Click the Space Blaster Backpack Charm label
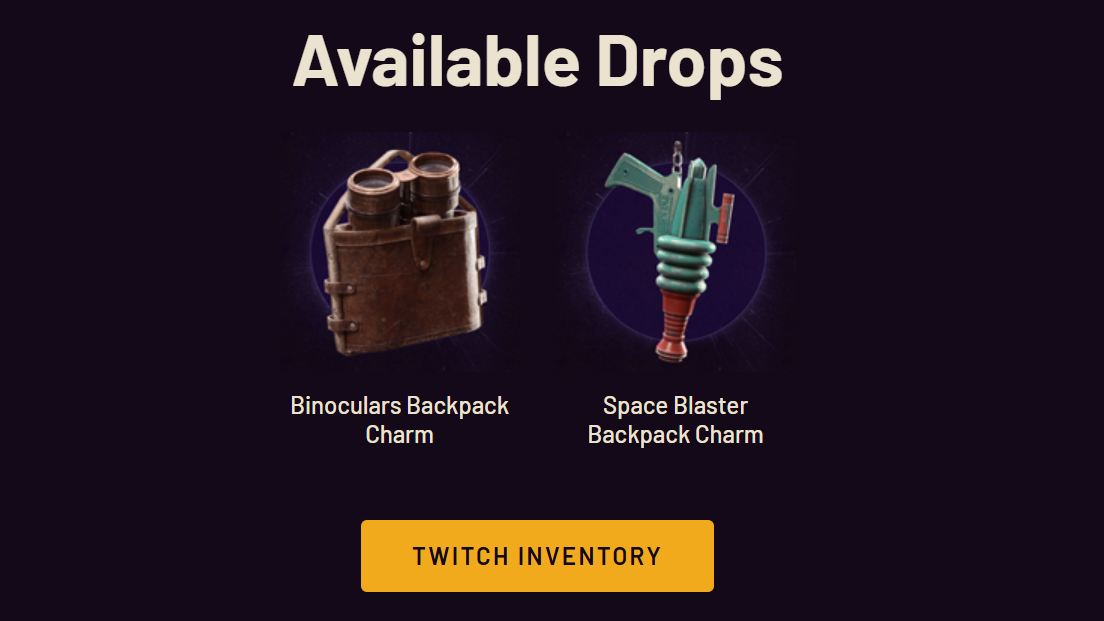The image size is (1104, 621). point(675,420)
